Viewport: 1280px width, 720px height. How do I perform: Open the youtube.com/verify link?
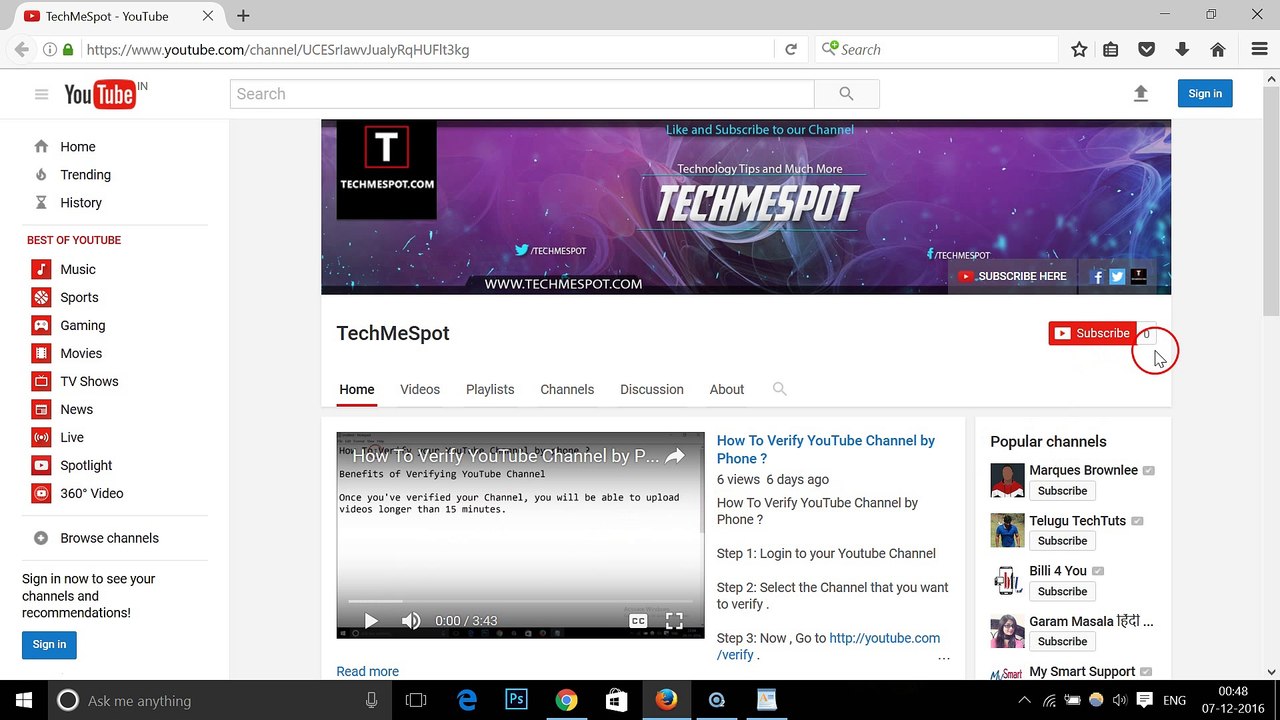[829, 647]
